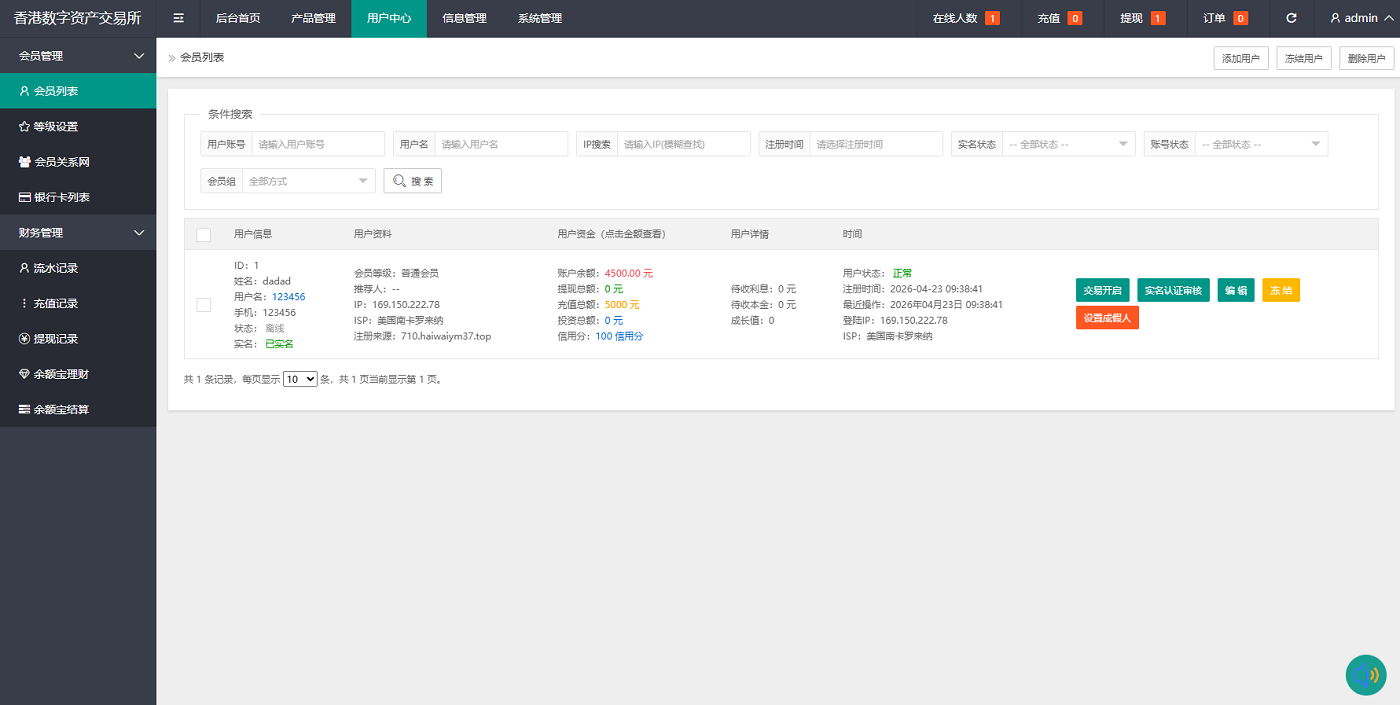The height and width of the screenshot is (705, 1400).
Task: Click the 添加用户 button
Action: [x=1240, y=59]
